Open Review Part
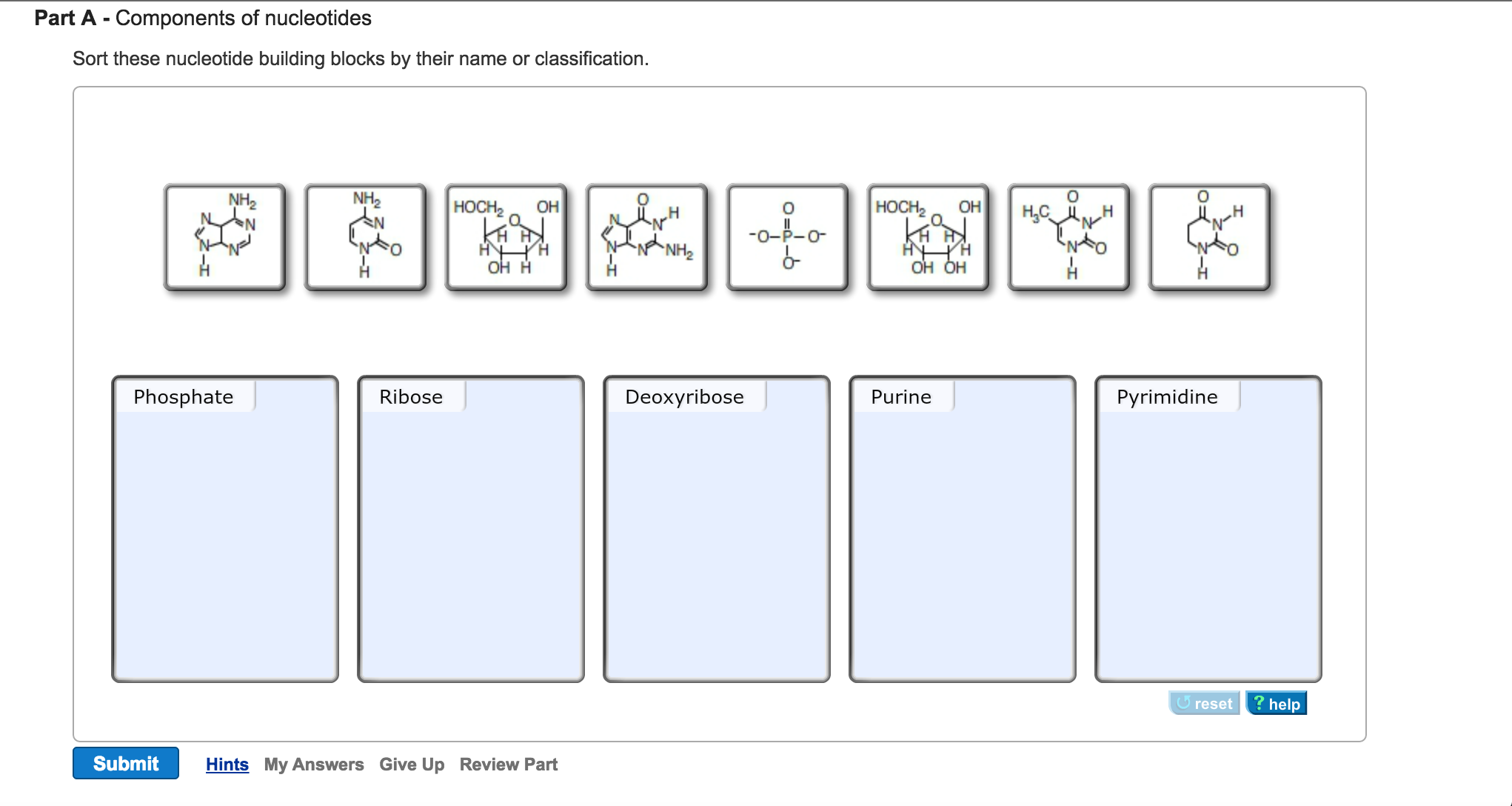 (508, 764)
